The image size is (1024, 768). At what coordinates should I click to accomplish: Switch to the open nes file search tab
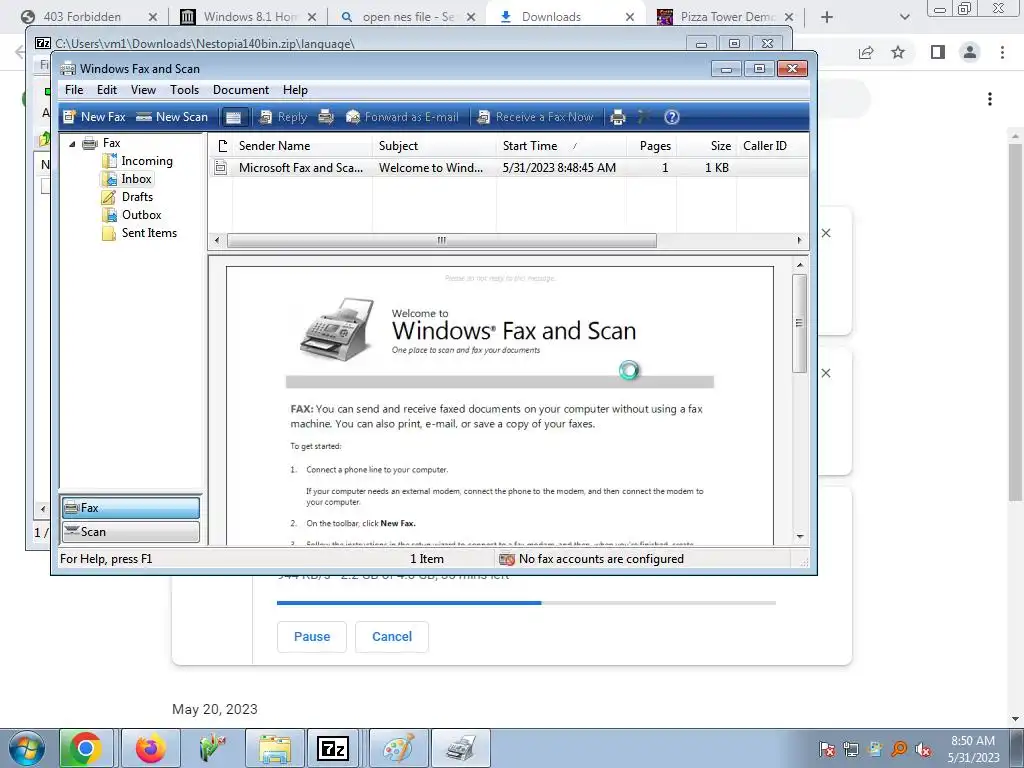pos(408,17)
